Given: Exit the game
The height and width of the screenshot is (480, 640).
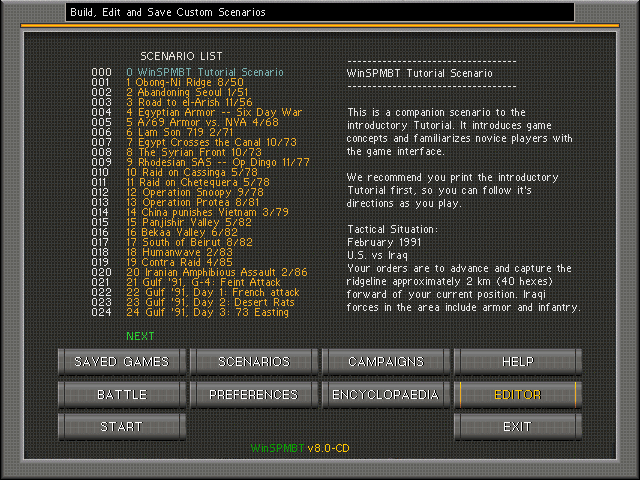Looking at the screenshot, I should [518, 427].
